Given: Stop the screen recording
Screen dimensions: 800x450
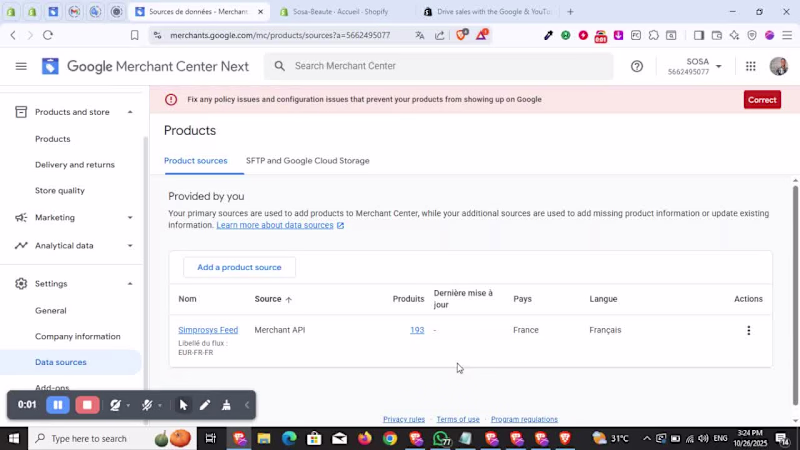Looking at the screenshot, I should point(87,405).
